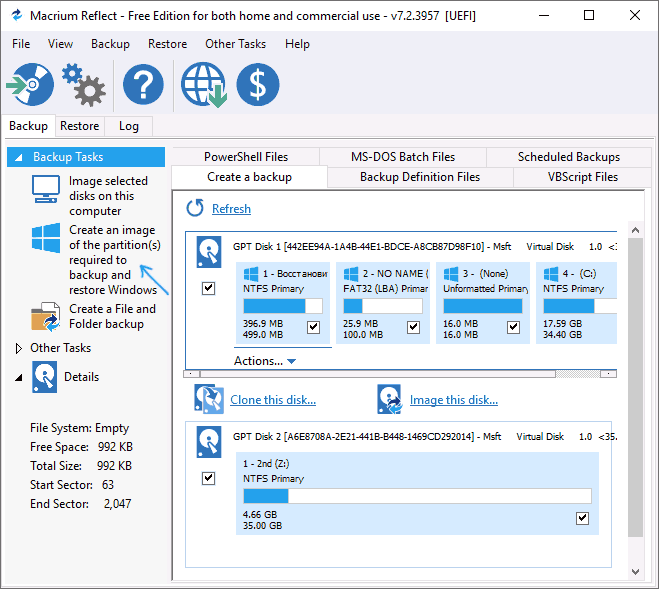This screenshot has width=659, height=589.
Task: Click Disk 1 horizontal scrollbar right arrow
Action: click(608, 374)
